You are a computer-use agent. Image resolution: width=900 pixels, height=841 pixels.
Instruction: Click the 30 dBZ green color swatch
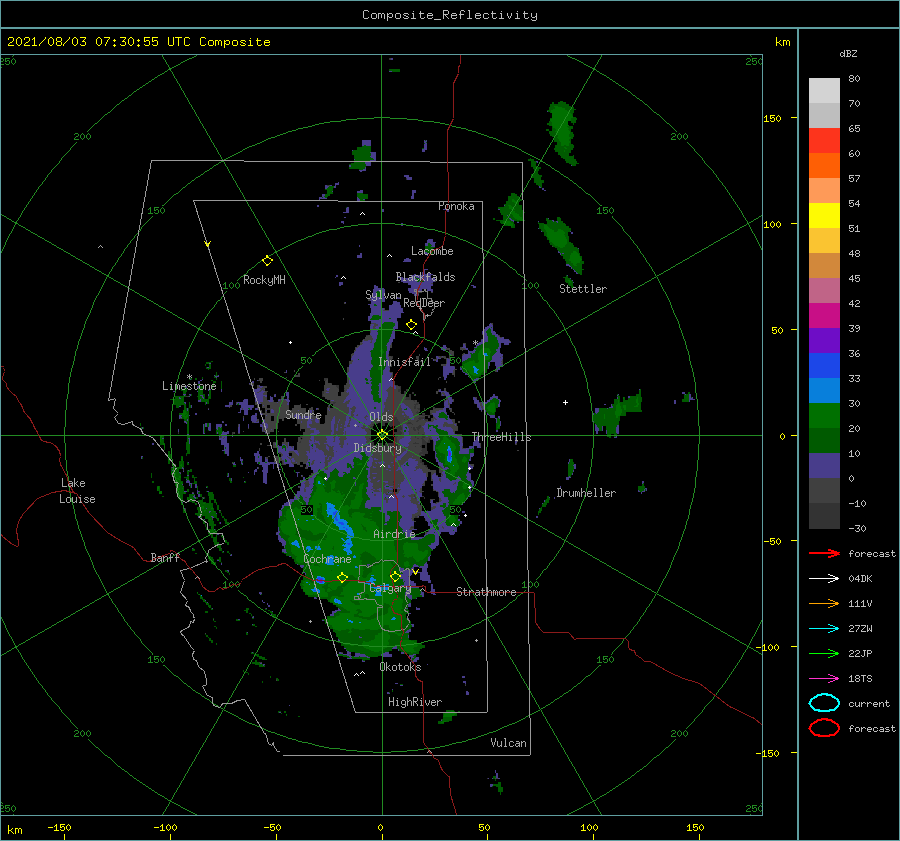click(824, 415)
